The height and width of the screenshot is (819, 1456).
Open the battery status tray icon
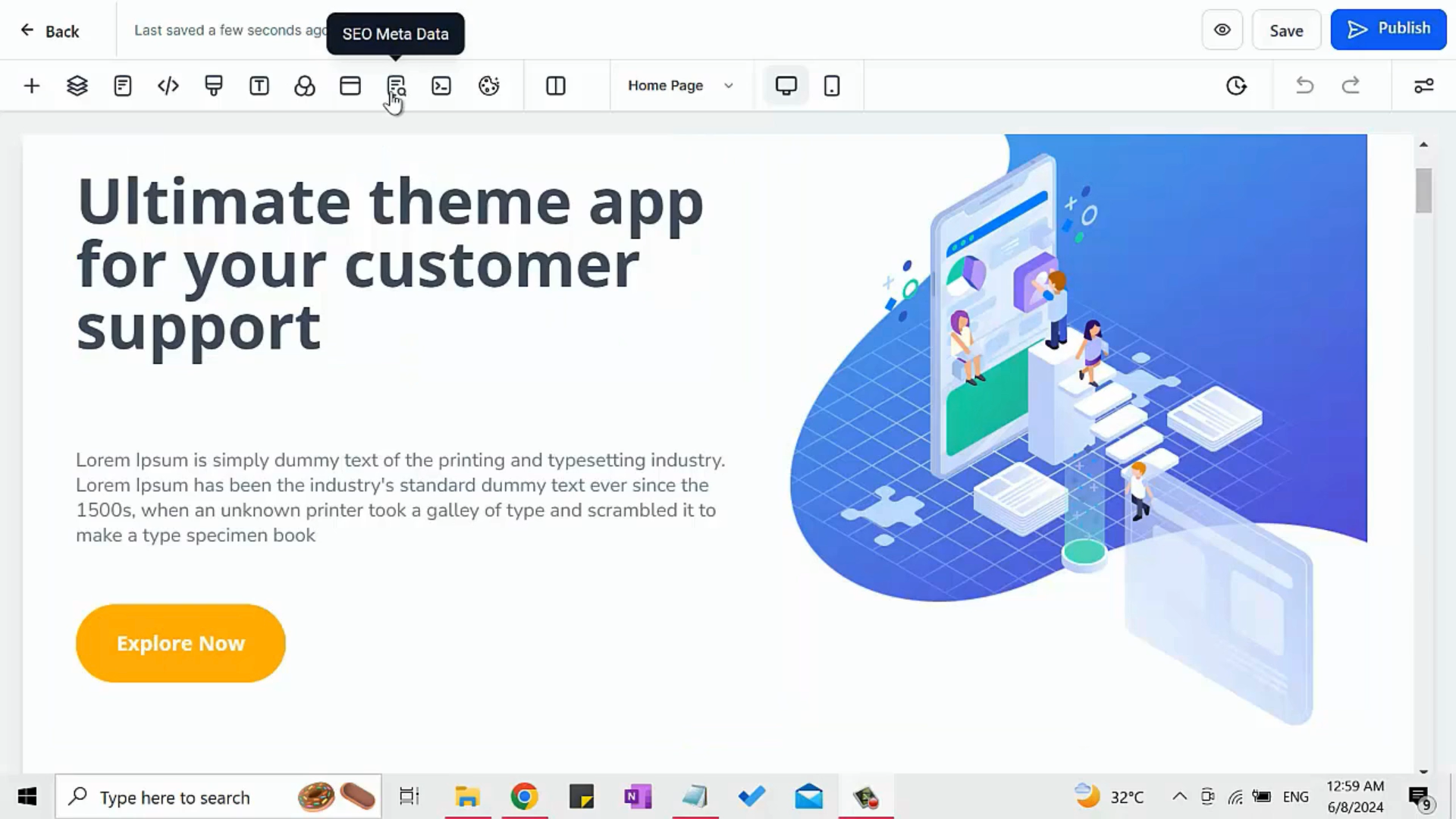[x=1262, y=796]
